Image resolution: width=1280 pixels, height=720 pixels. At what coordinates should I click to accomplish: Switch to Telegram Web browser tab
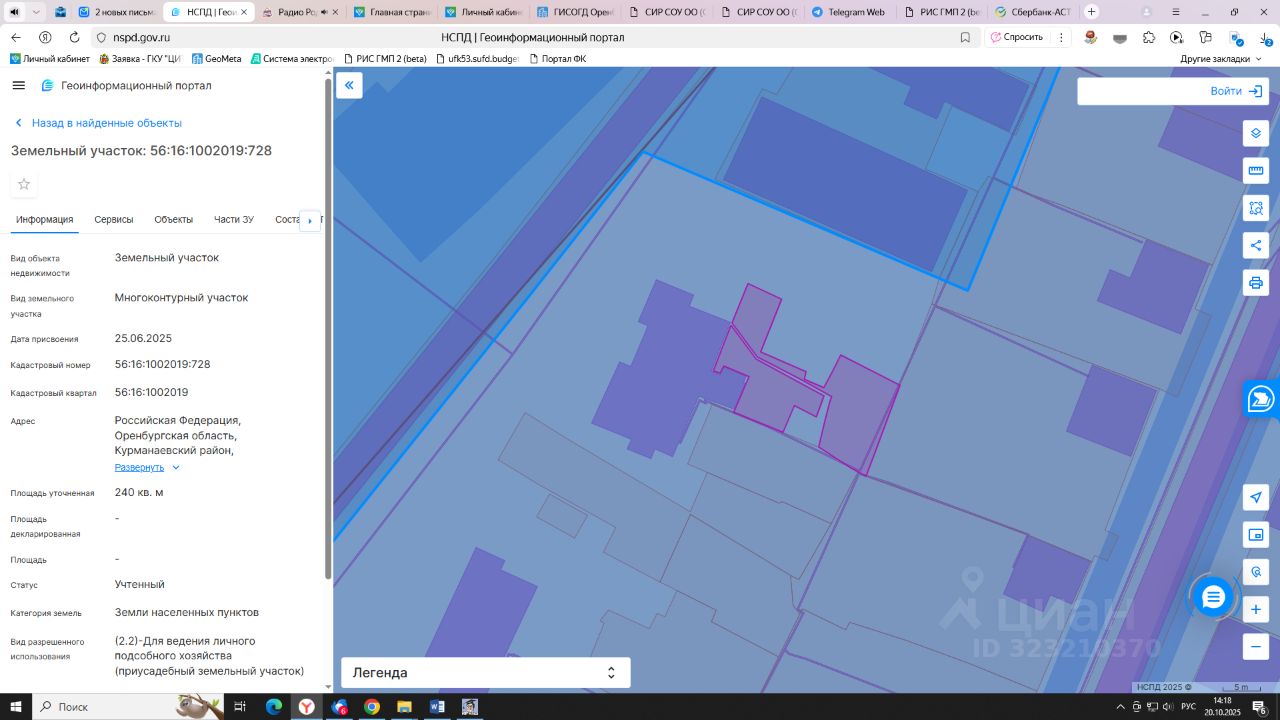(x=848, y=12)
